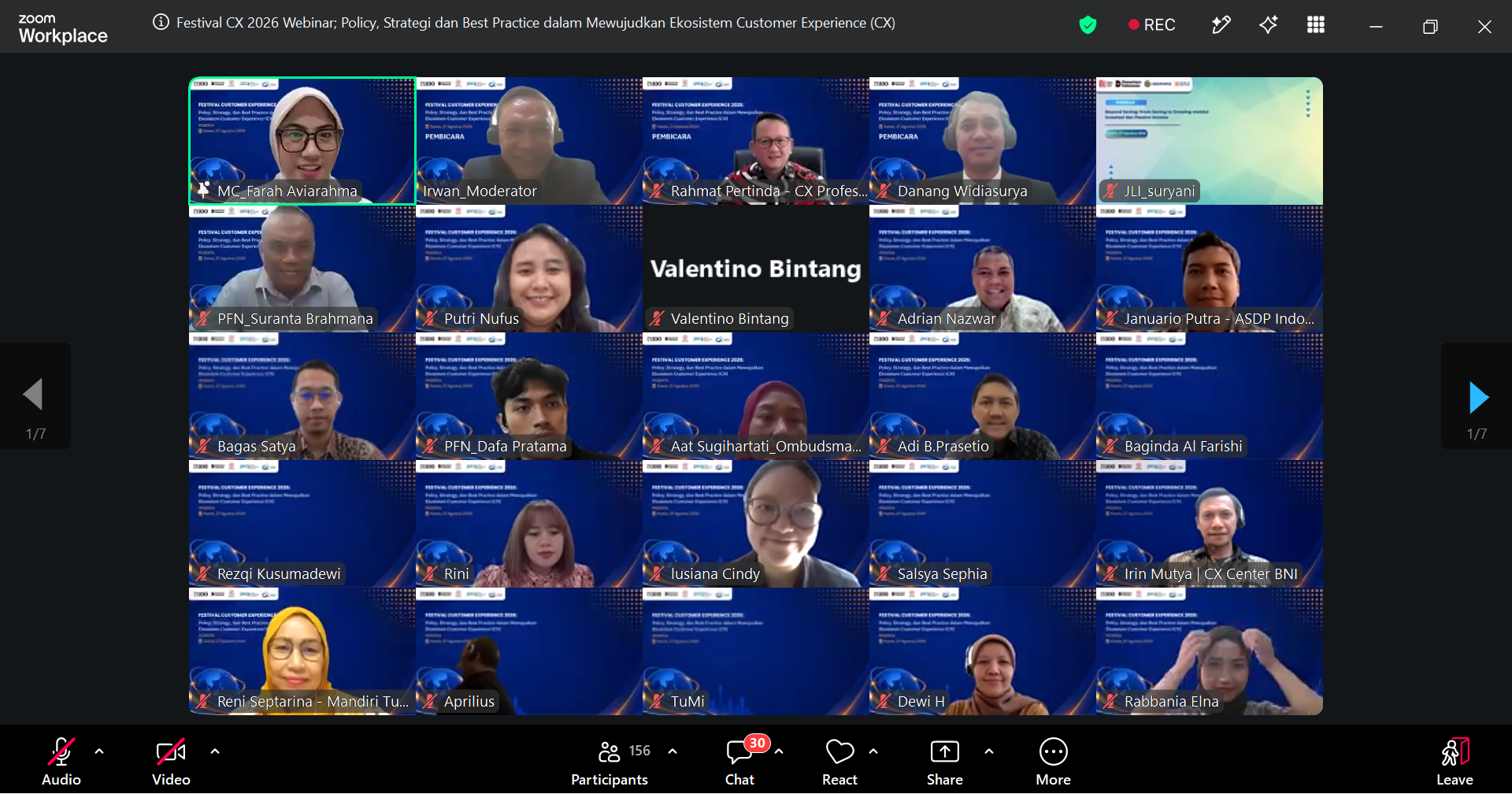Start Share screen
The width and height of the screenshot is (1512, 794).
tap(945, 761)
